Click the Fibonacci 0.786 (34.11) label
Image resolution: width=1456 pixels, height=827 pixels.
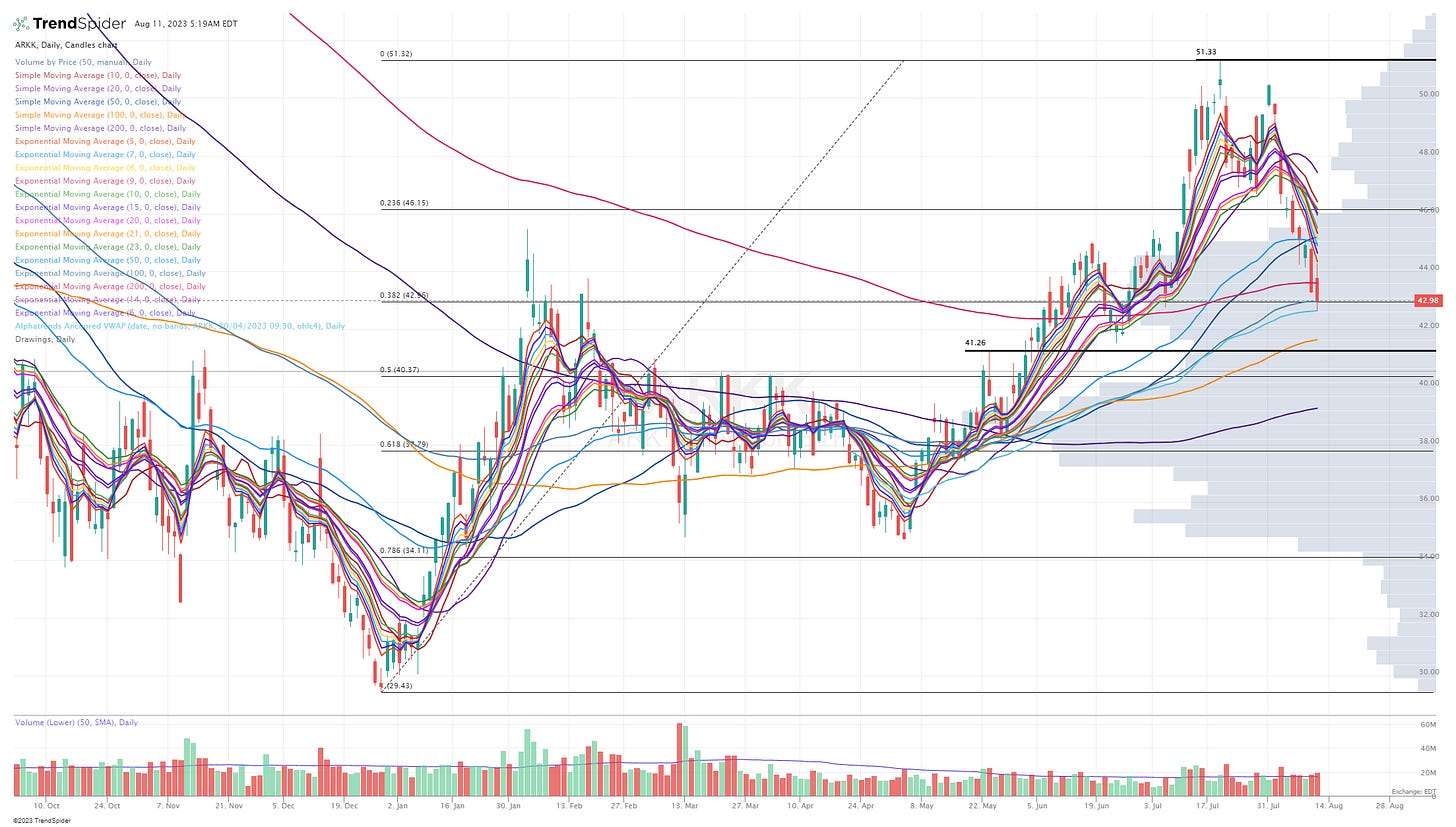(403, 550)
